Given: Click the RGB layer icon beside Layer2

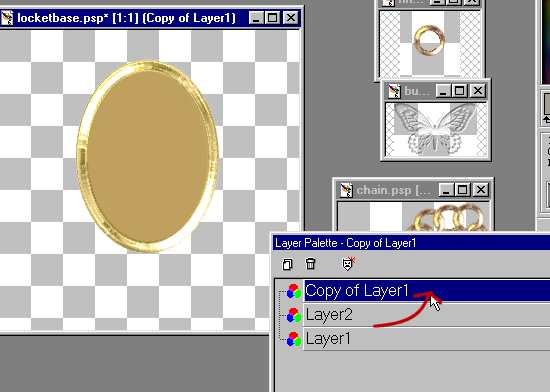Looking at the screenshot, I should pyautogui.click(x=294, y=315).
